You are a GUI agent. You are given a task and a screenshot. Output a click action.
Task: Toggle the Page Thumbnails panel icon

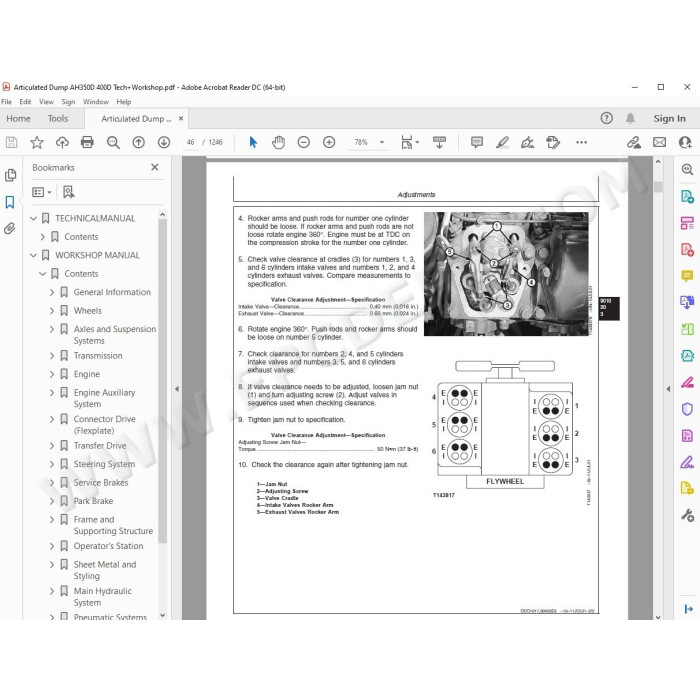(10, 175)
